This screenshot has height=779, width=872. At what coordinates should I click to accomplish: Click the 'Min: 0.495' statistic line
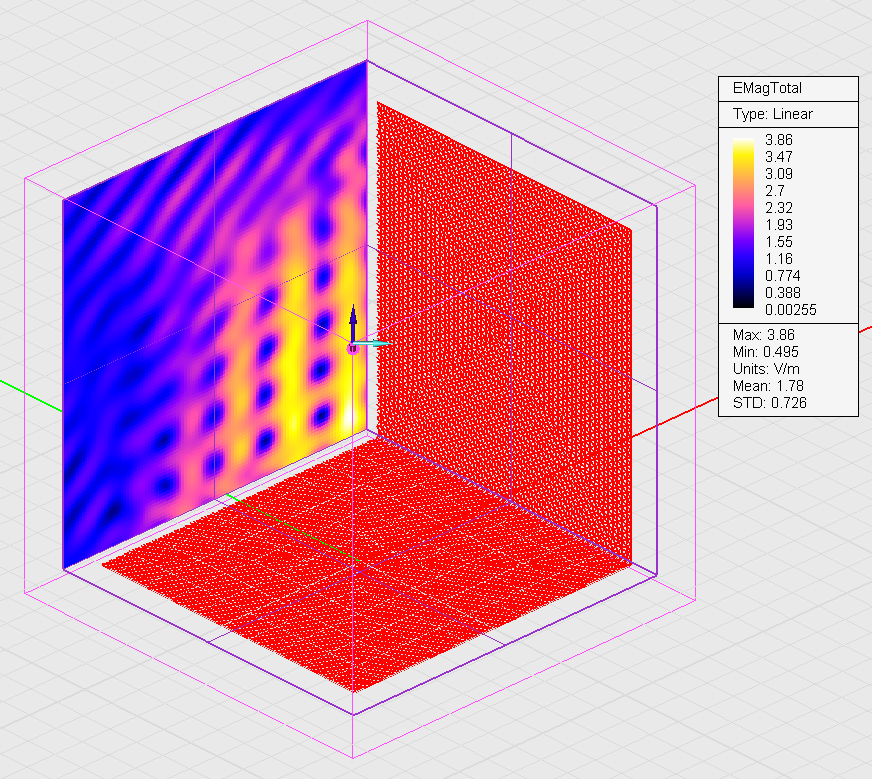click(766, 352)
